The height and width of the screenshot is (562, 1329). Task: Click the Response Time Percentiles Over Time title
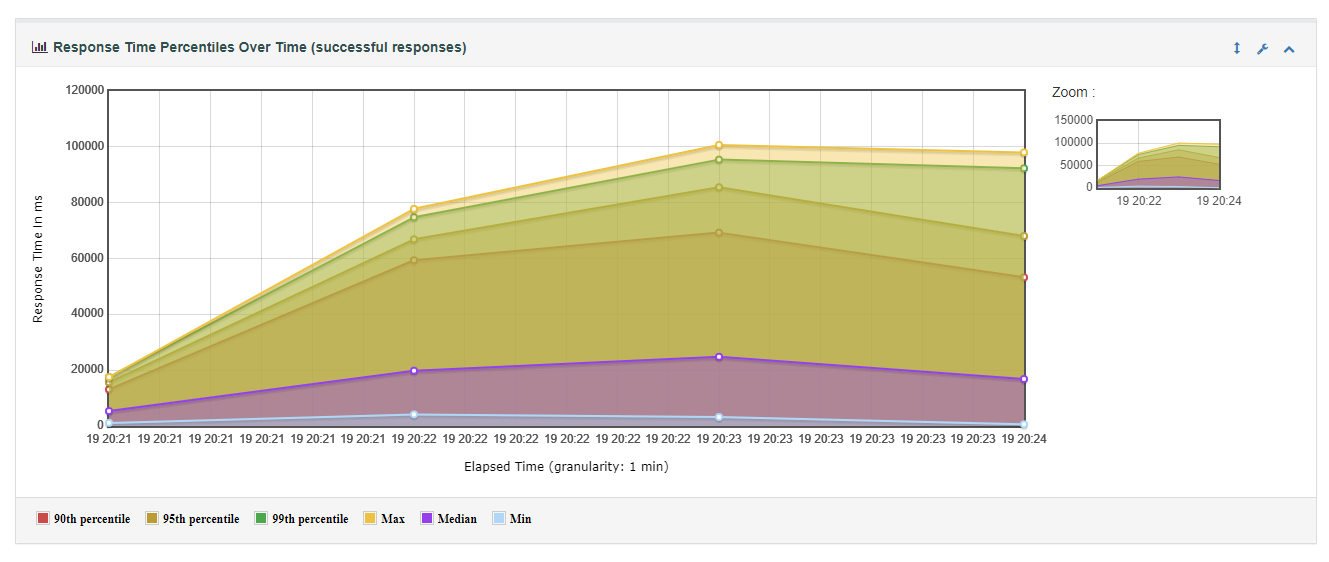260,47
